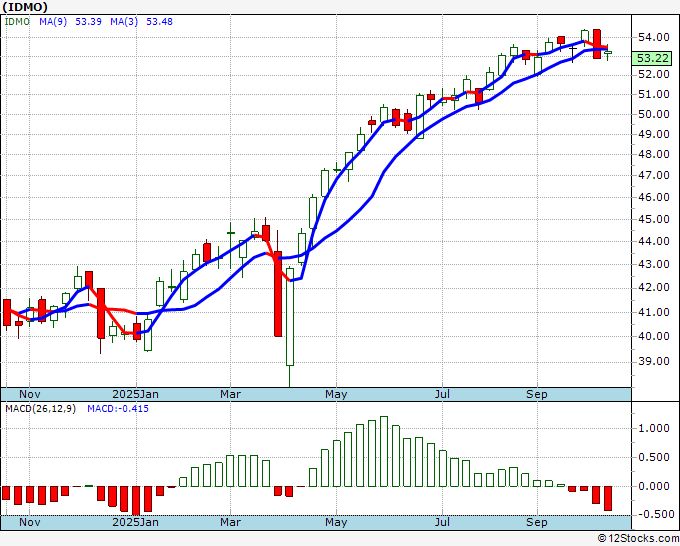Select the MA(3) legend label
Viewport: 680px width, 546px height.
[124, 22]
